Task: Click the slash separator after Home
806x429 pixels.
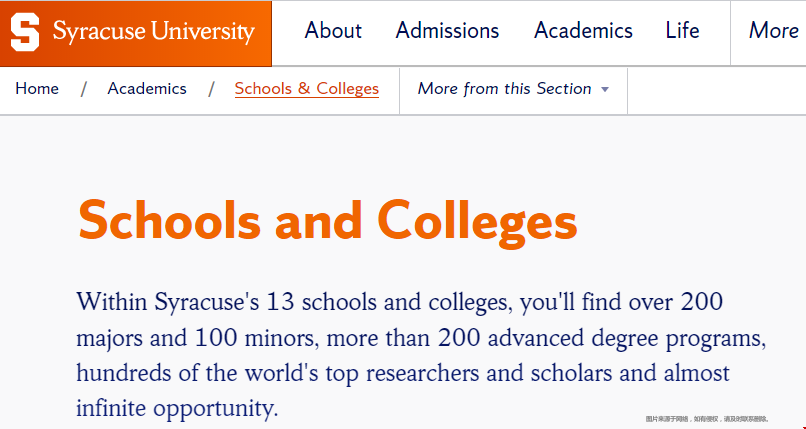Action: pyautogui.click(x=83, y=89)
